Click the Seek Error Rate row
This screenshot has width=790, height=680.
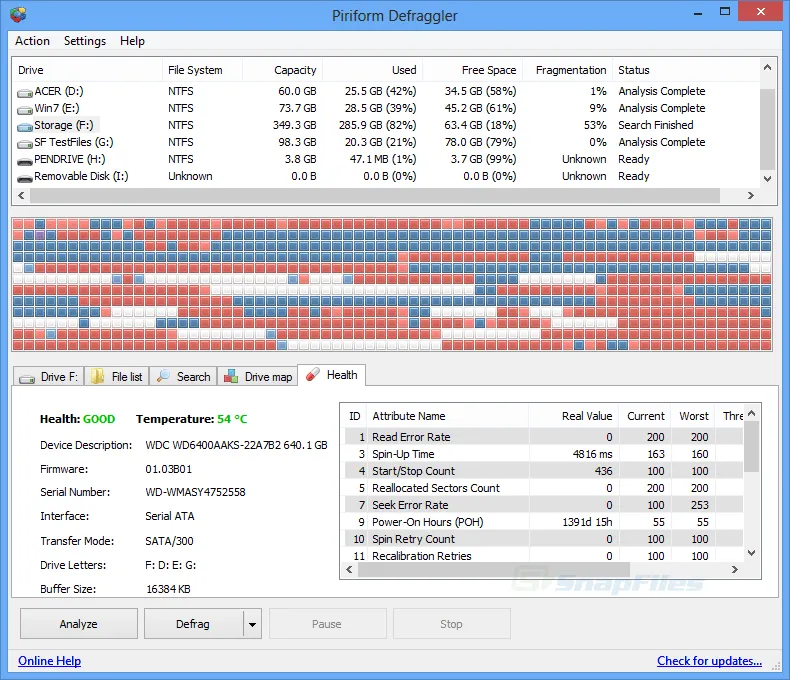pyautogui.click(x=544, y=505)
